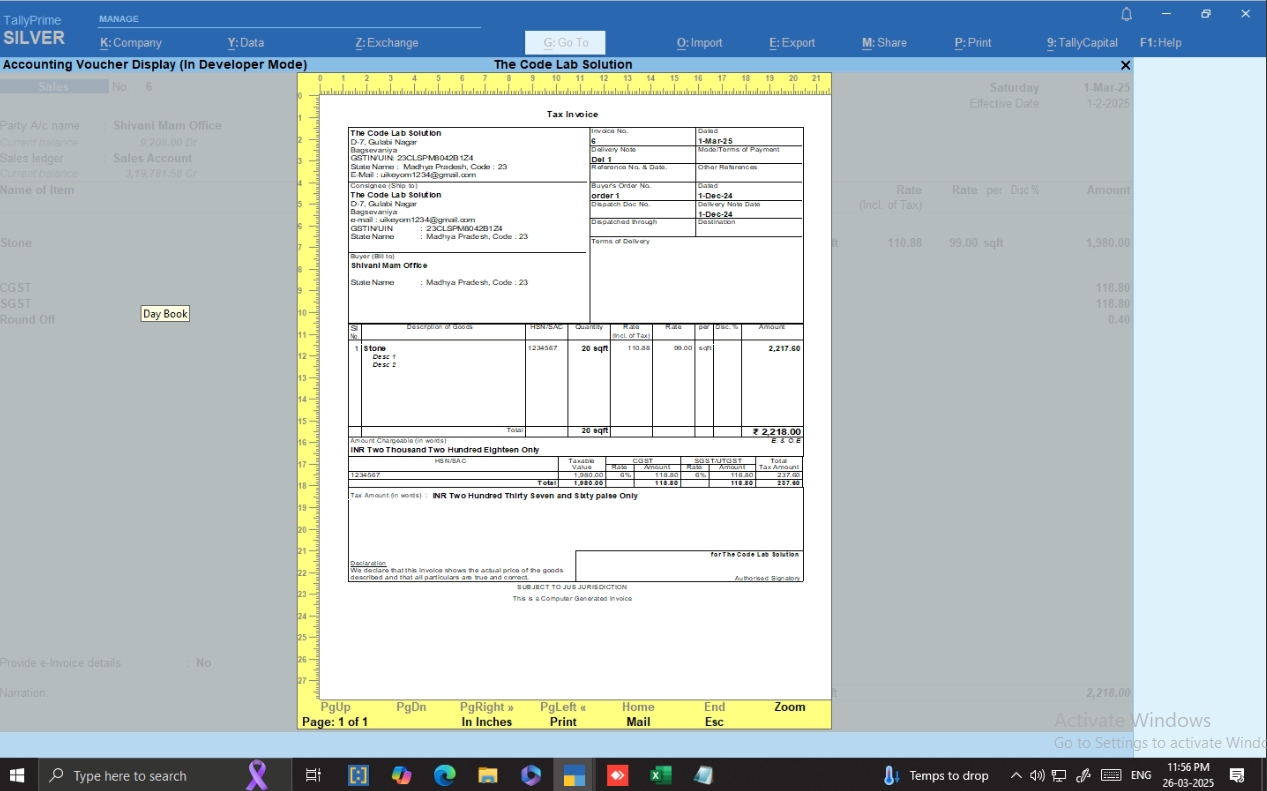Click the Temps to drop weather widget
The height and width of the screenshot is (791, 1267).
(x=936, y=775)
